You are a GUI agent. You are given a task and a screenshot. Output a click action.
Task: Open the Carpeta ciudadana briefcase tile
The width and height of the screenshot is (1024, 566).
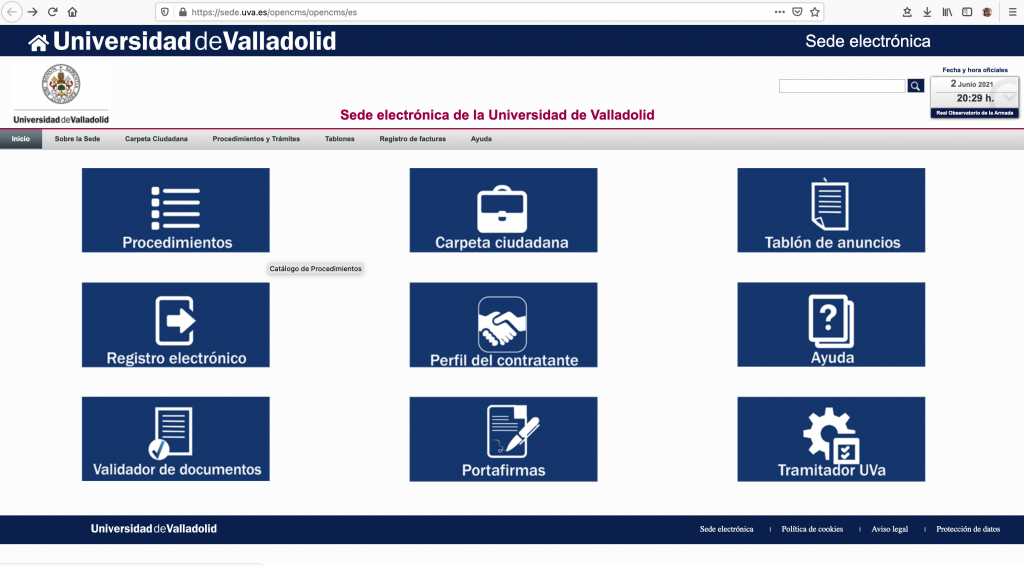pos(504,210)
